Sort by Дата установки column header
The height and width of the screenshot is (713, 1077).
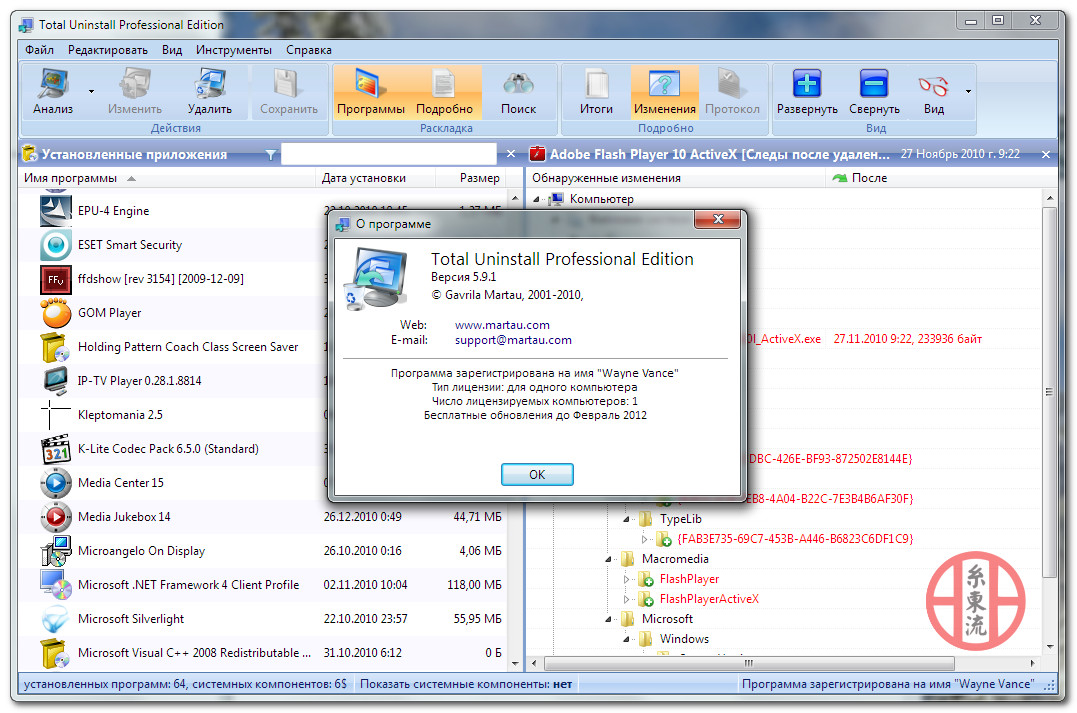[376, 178]
